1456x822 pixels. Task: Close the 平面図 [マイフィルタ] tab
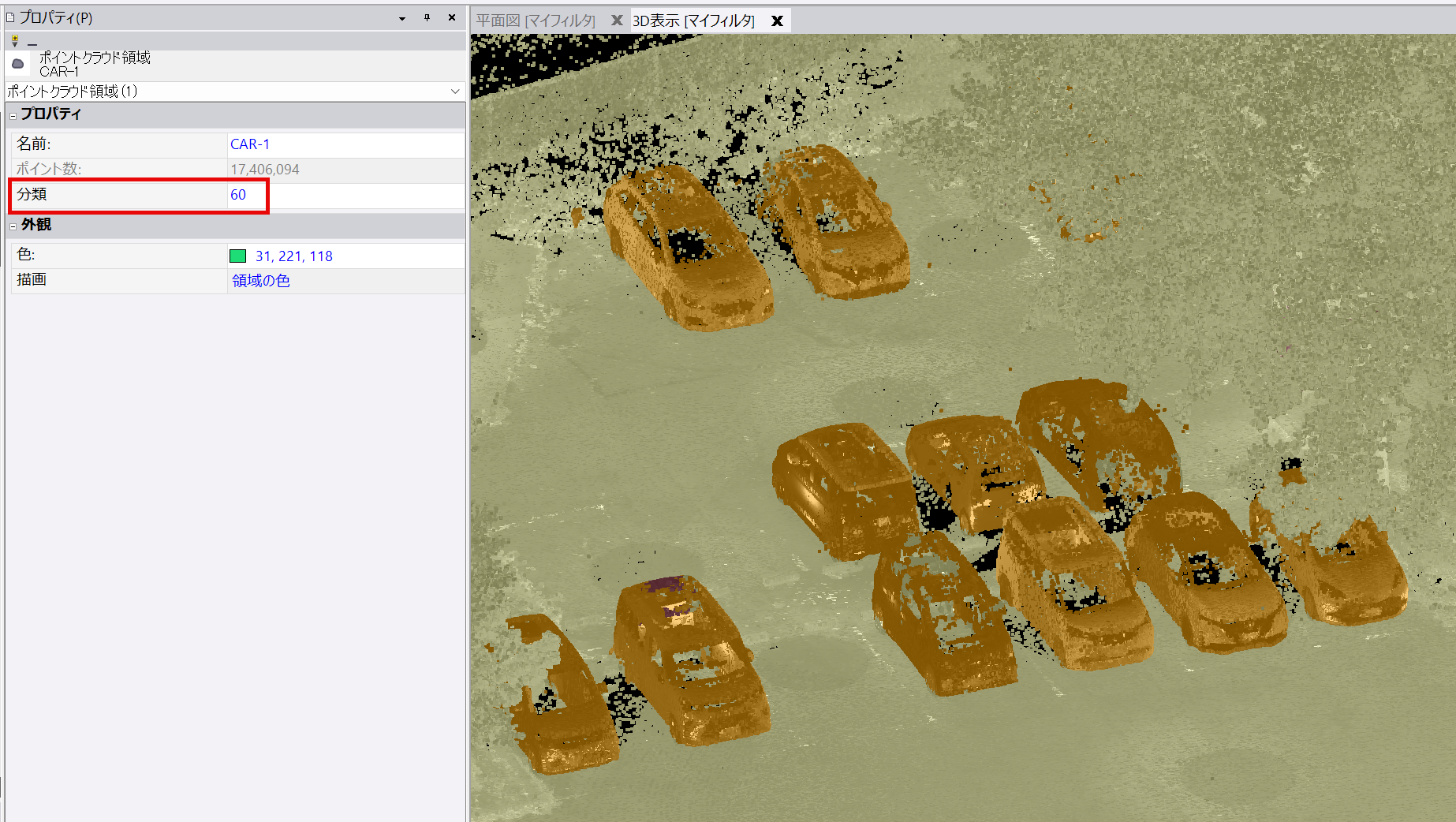coord(617,21)
